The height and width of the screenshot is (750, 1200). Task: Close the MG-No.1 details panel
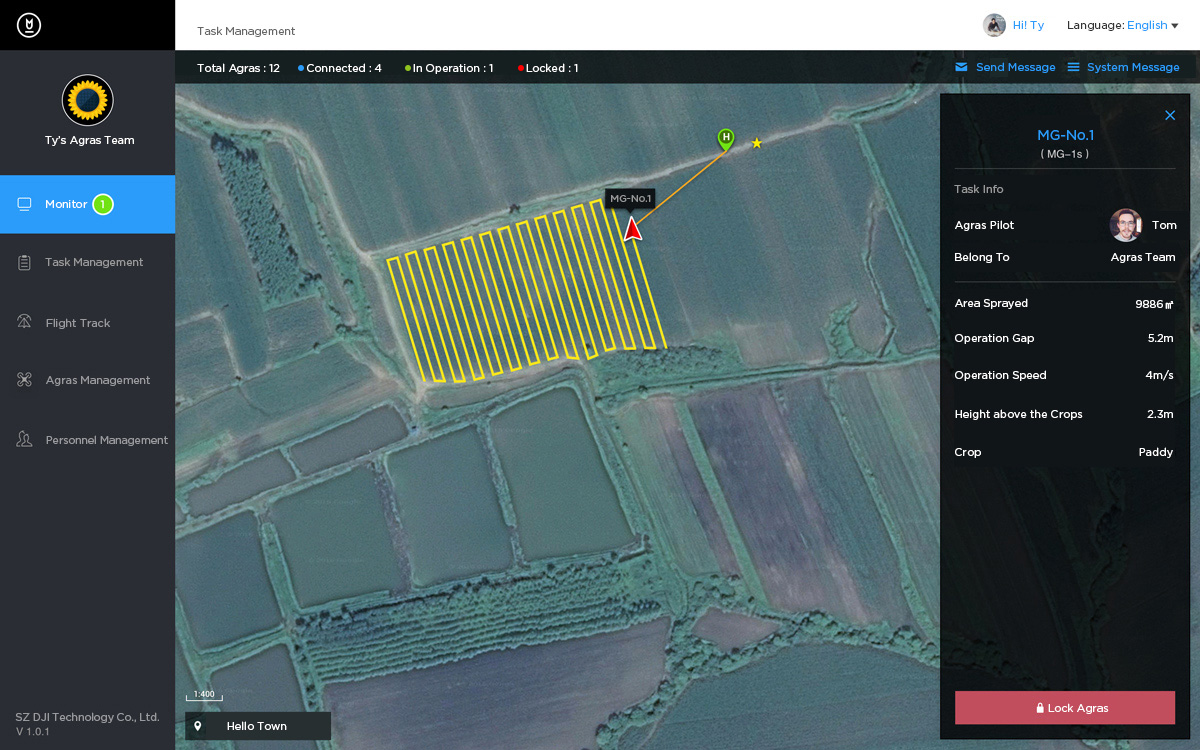pyautogui.click(x=1170, y=115)
